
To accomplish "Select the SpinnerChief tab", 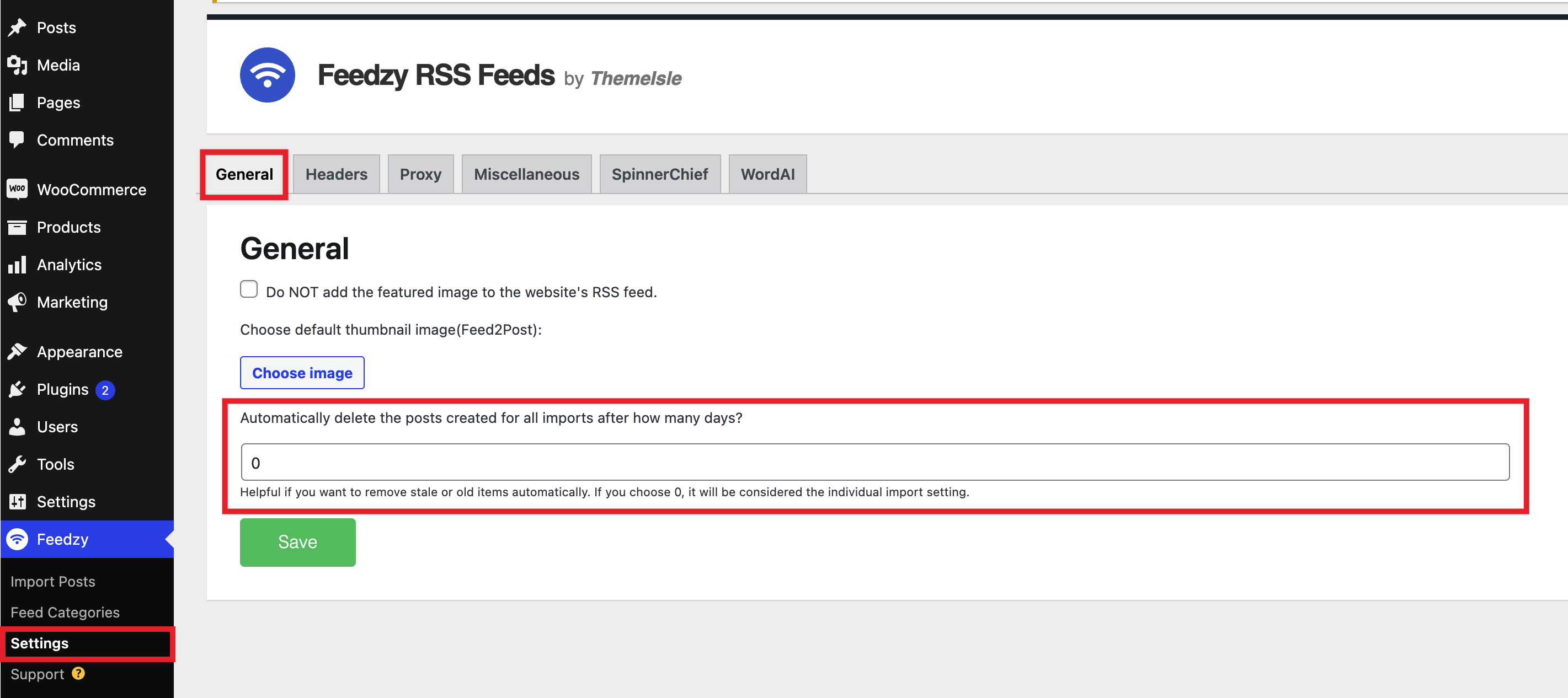I will click(660, 174).
